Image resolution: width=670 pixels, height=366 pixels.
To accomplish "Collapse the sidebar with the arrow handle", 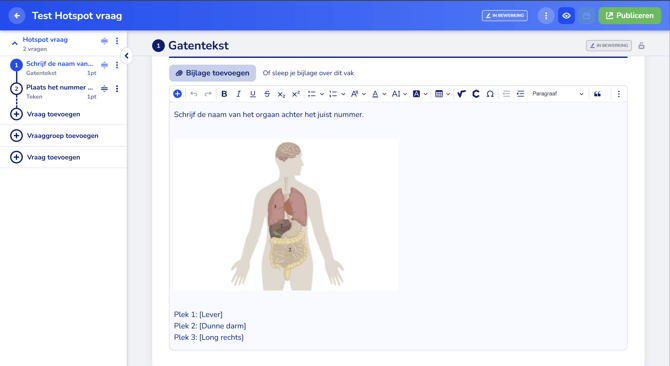I will pos(126,56).
